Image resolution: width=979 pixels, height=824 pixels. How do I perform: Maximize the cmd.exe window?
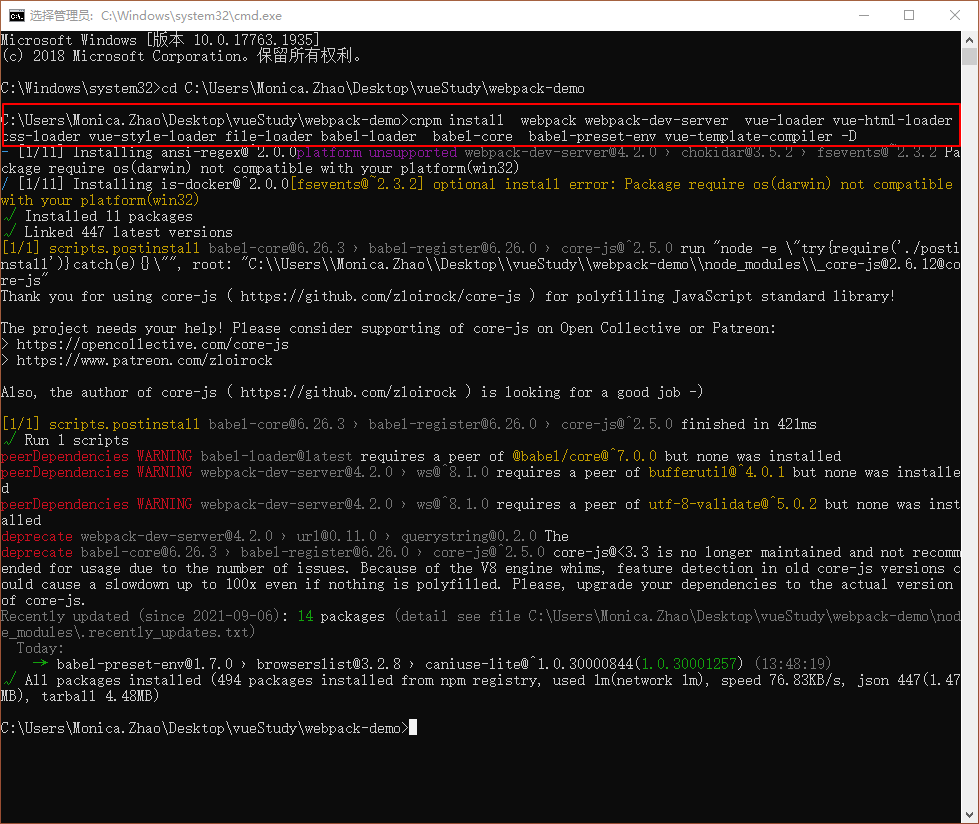pos(909,15)
